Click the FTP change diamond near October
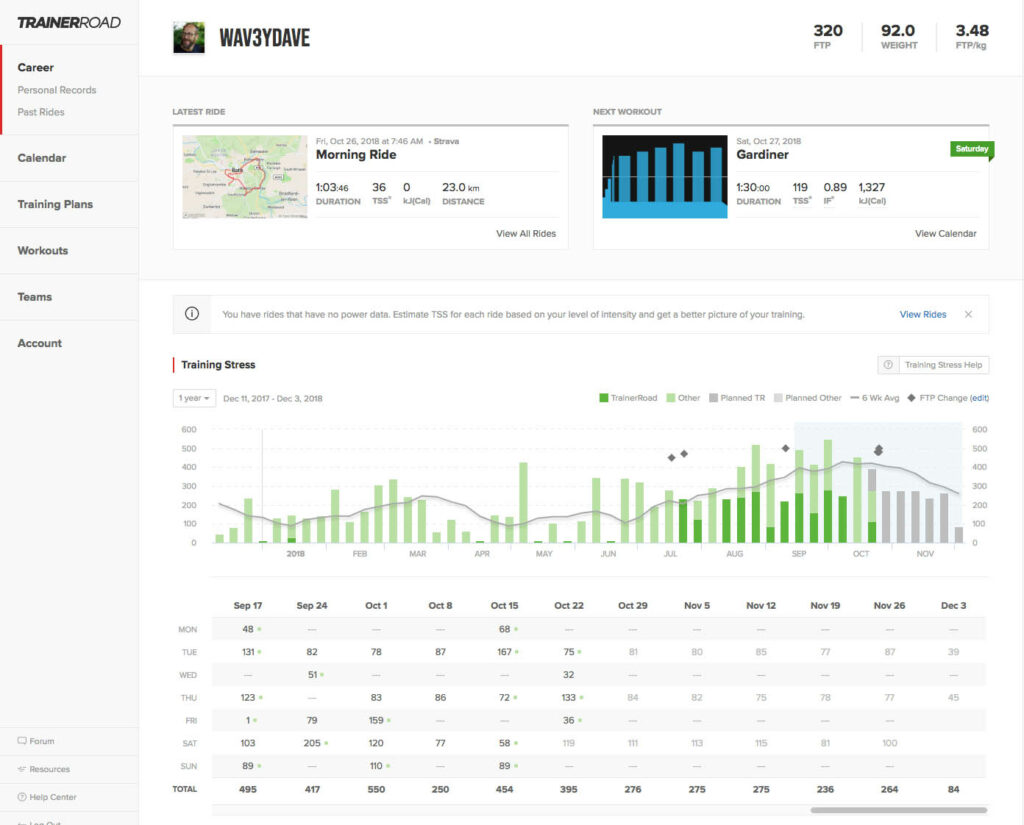Screen dimensions: 1024x825 [x=878, y=450]
